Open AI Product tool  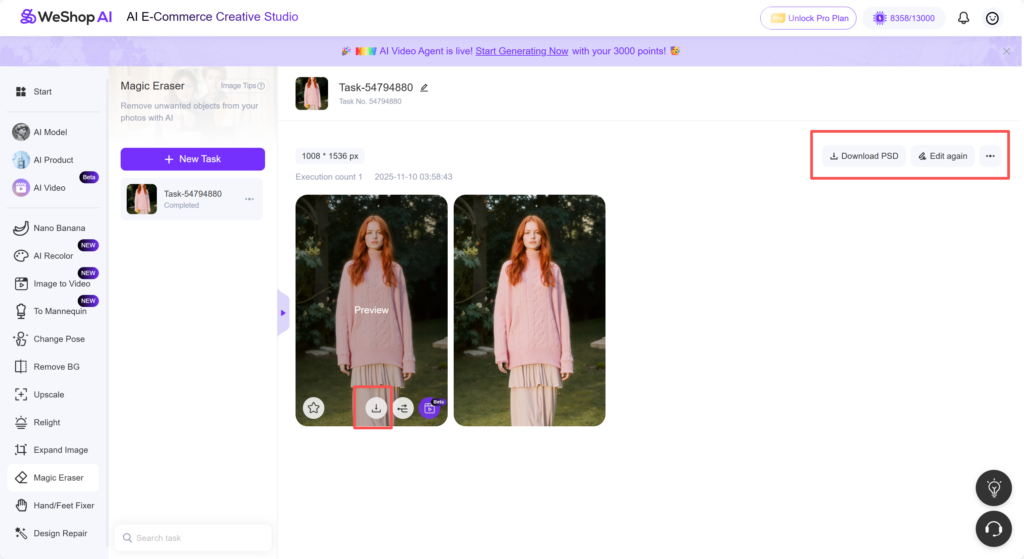(43, 160)
